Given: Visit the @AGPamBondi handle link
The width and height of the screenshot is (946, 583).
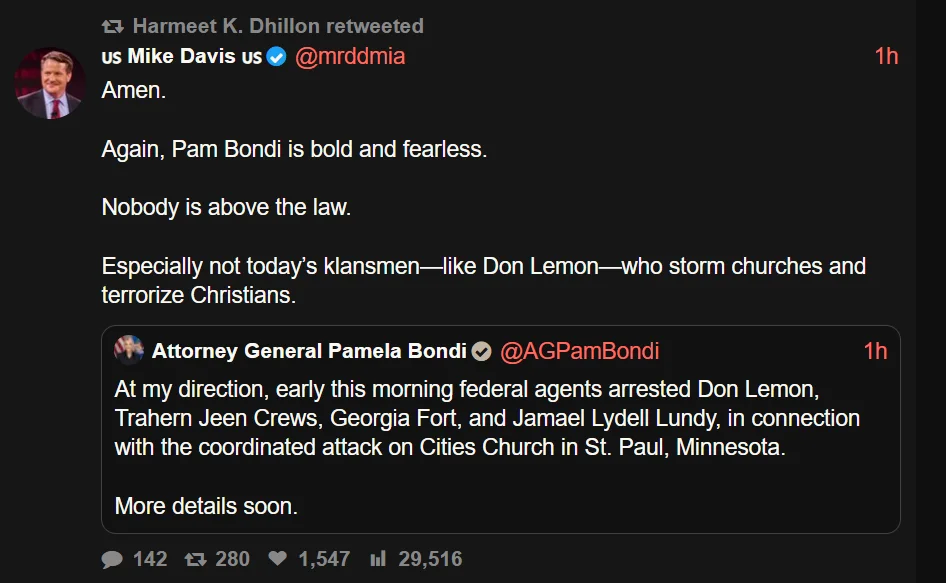Looking at the screenshot, I should [579, 351].
